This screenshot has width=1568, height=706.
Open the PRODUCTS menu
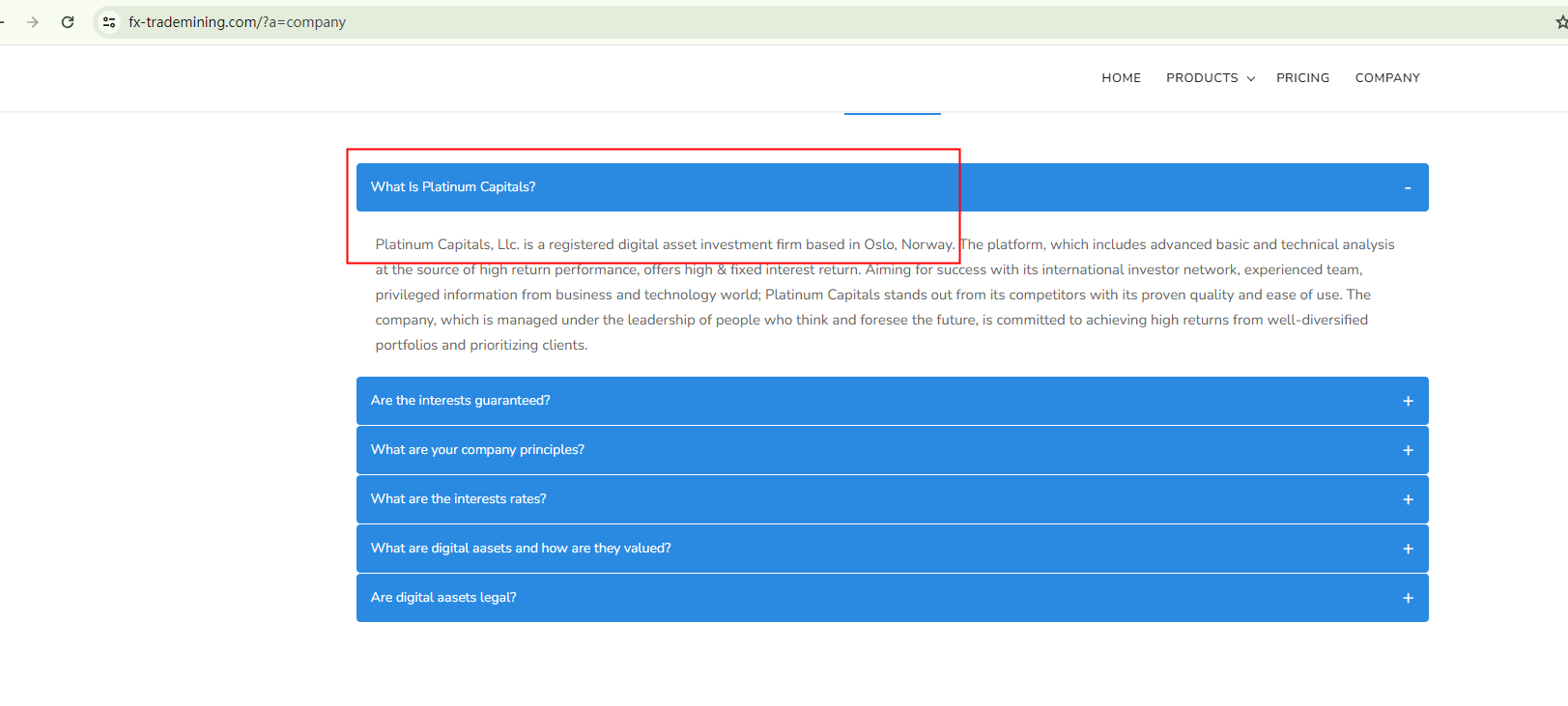[1202, 78]
